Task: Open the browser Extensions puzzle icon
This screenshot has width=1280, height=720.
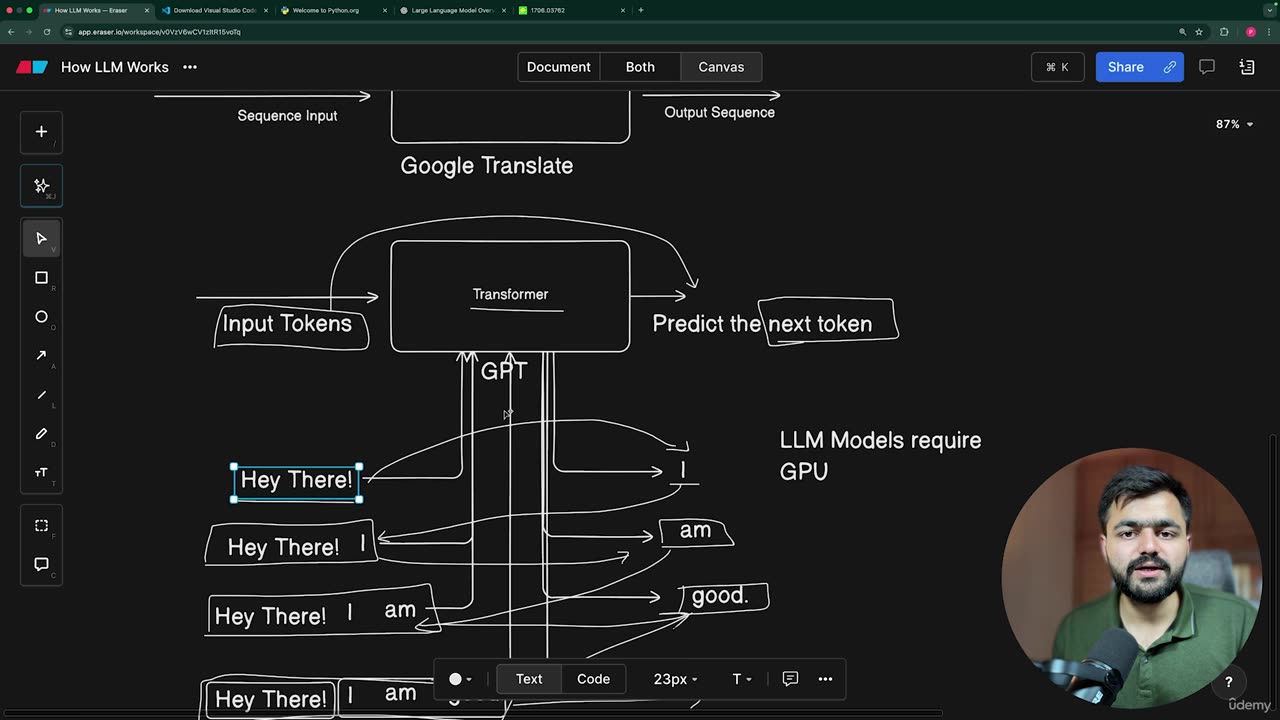Action: pyautogui.click(x=1224, y=32)
